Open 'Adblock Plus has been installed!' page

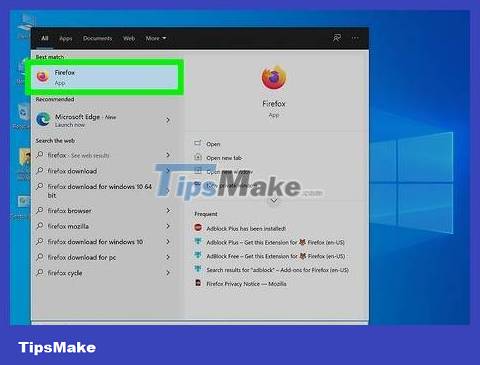[x=246, y=229]
